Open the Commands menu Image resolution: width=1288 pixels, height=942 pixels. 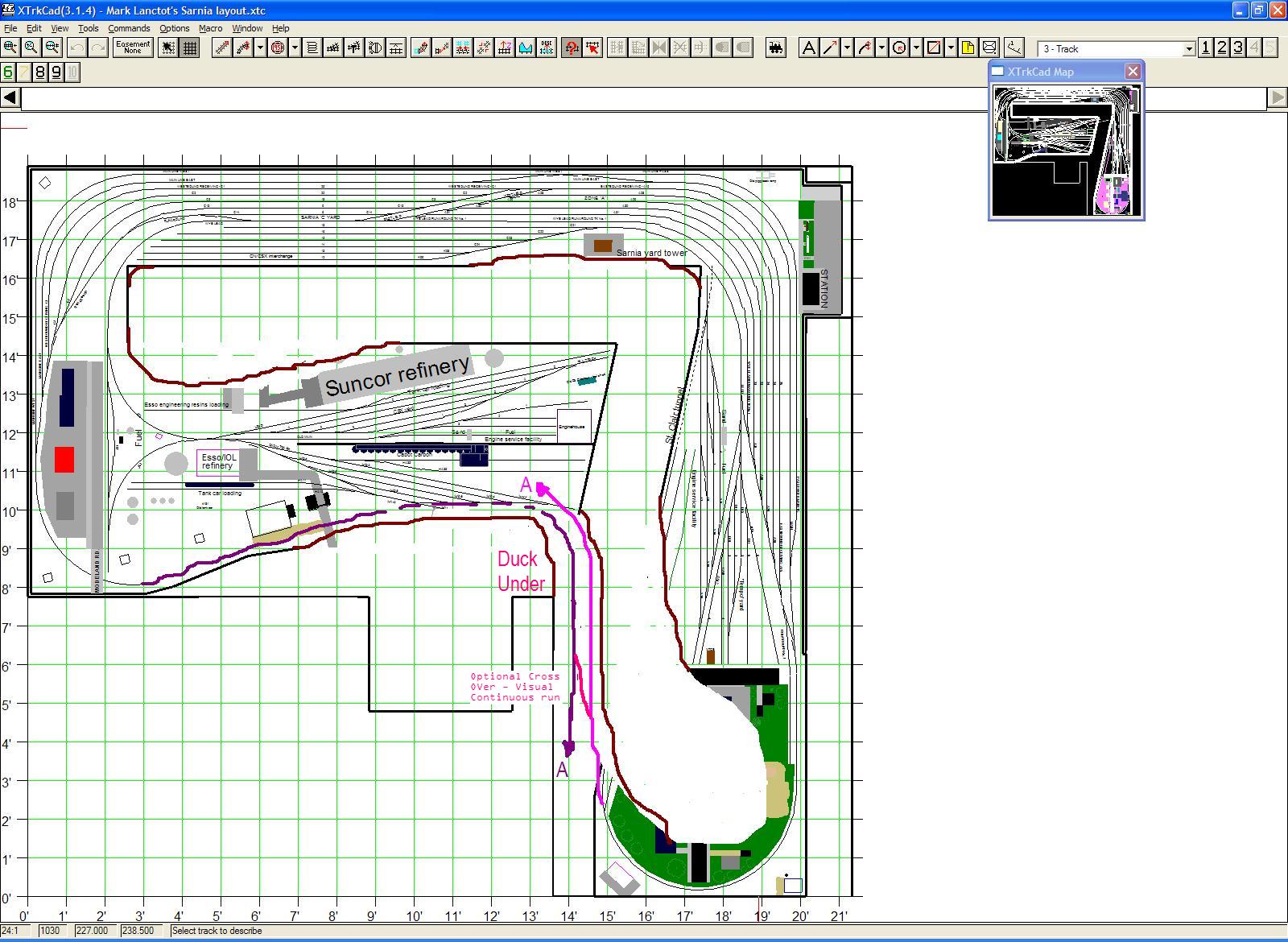point(129,28)
